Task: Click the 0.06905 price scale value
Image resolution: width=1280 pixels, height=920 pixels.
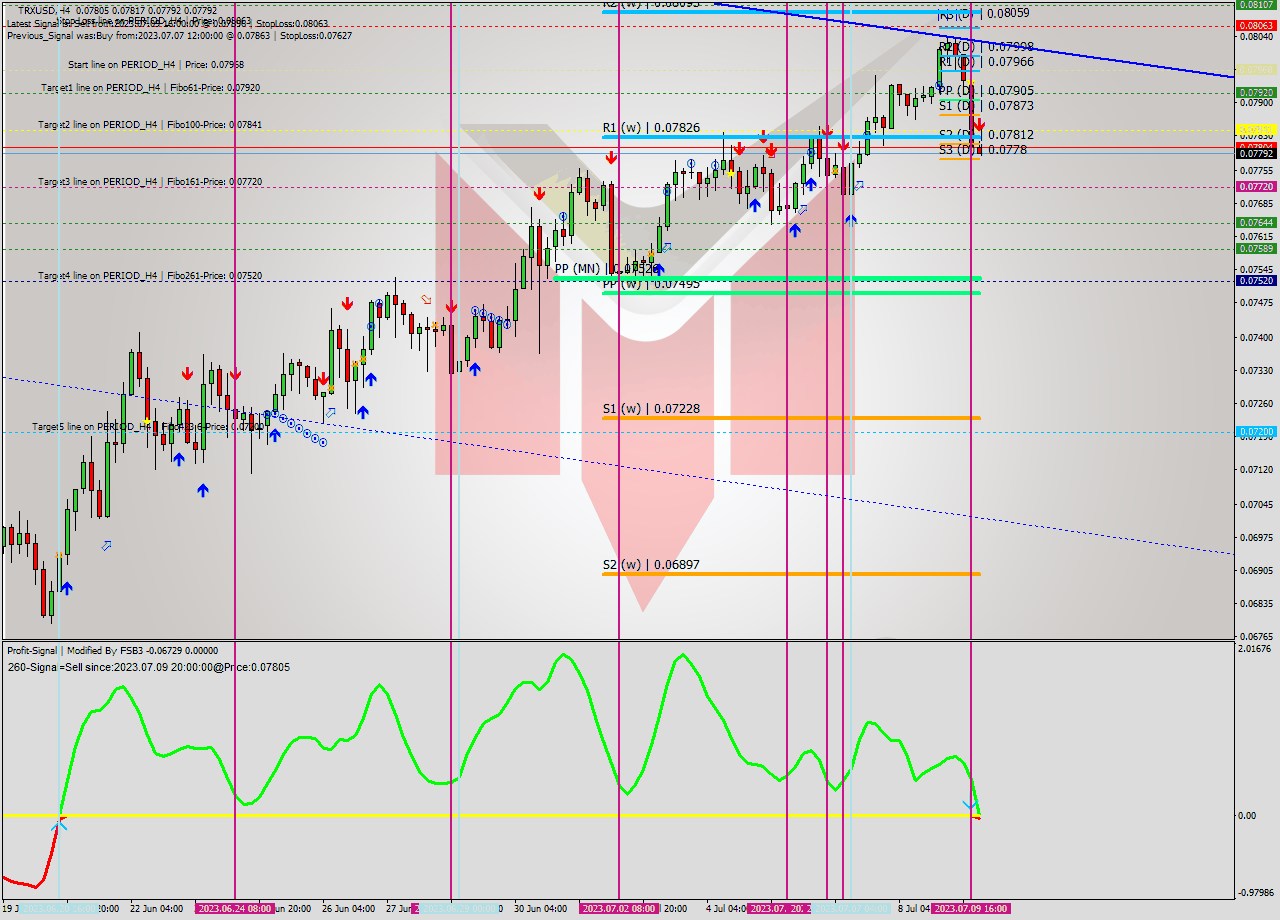Action: click(x=1257, y=571)
